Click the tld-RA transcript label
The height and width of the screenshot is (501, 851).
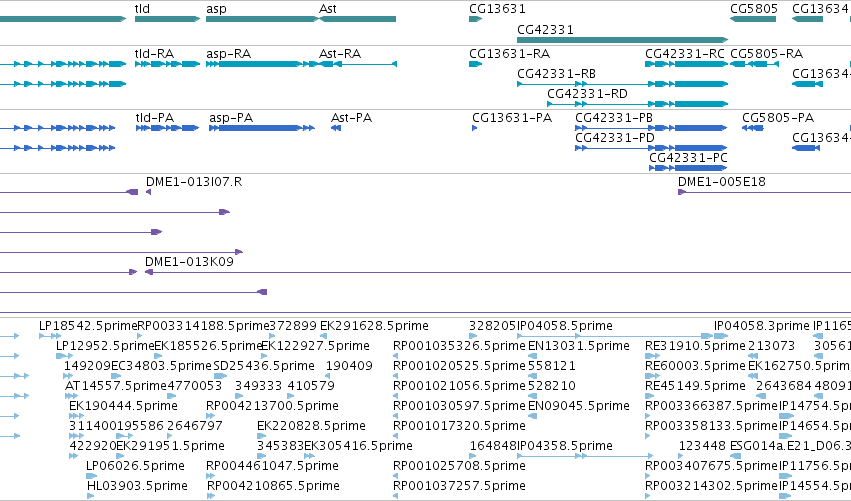coord(154,54)
